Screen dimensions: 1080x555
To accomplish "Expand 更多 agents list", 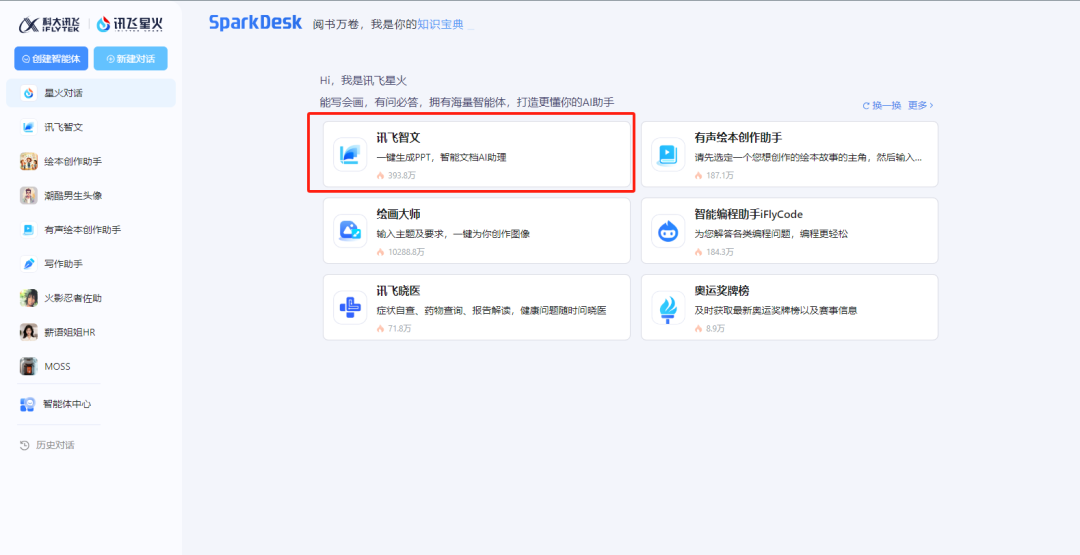I will coord(920,105).
